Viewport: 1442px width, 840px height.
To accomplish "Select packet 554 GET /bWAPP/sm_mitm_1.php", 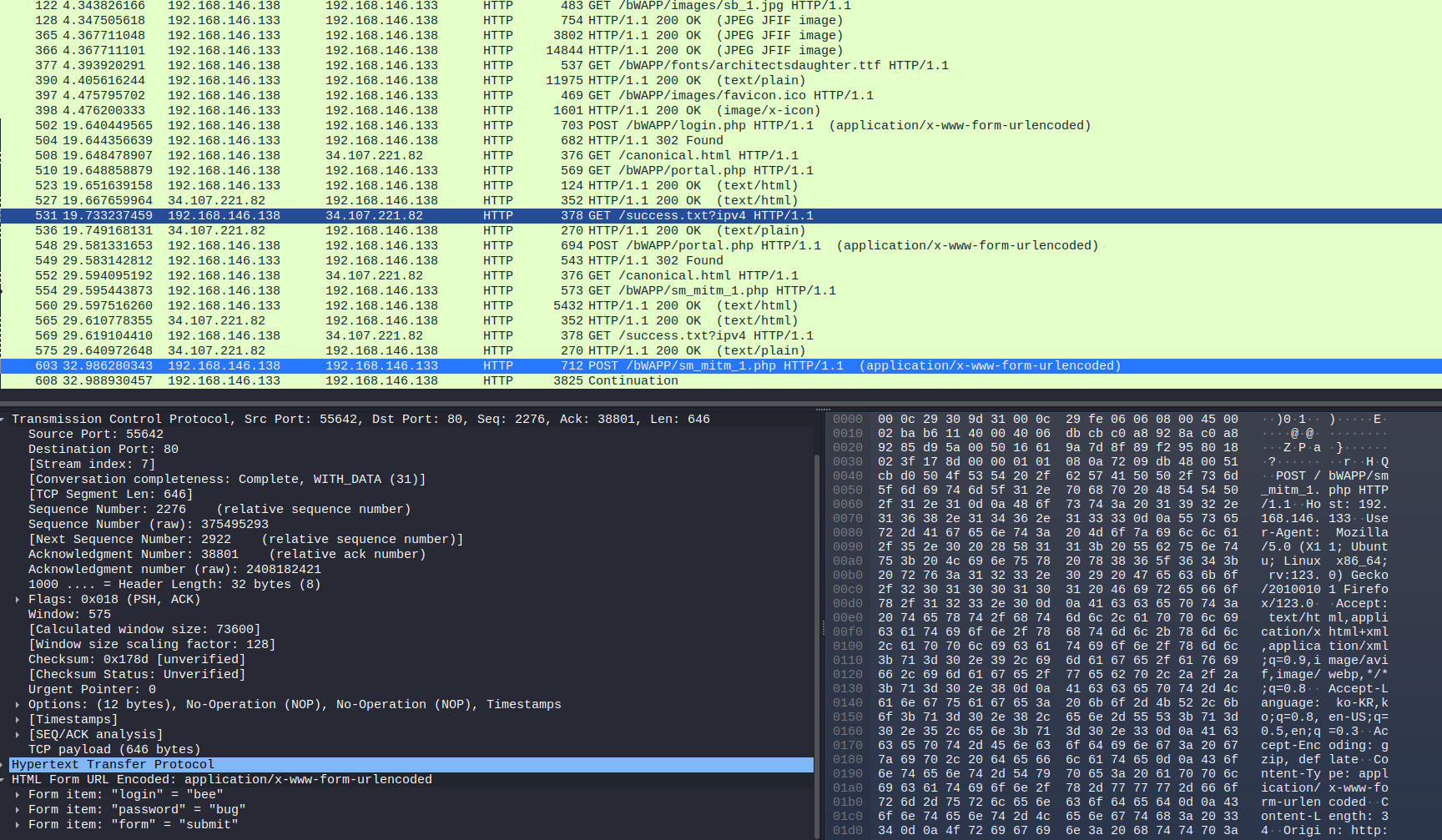I will (x=721, y=290).
